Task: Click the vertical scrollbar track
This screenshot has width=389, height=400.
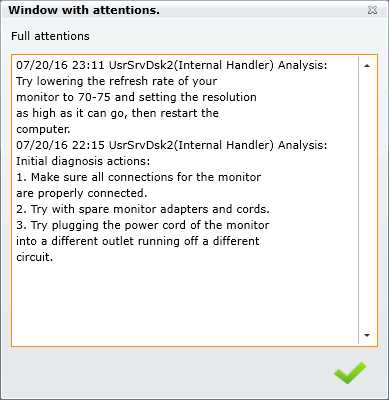Action: pyautogui.click(x=367, y=200)
